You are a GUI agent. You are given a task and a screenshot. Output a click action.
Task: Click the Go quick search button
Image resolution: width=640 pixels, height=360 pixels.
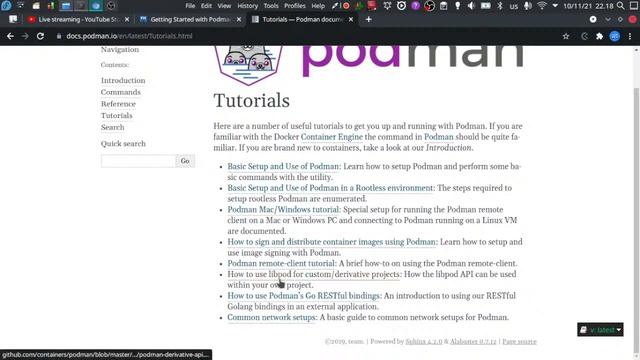(185, 161)
